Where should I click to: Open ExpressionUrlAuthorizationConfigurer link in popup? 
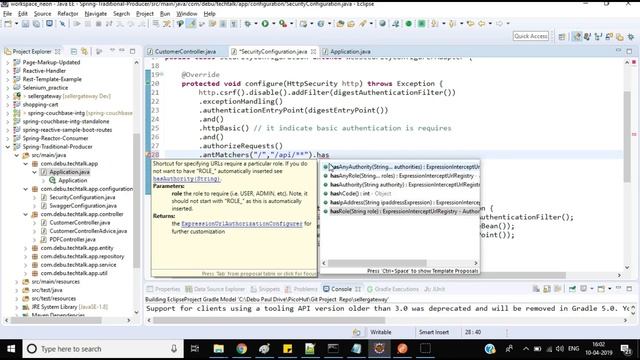[x=242, y=224]
